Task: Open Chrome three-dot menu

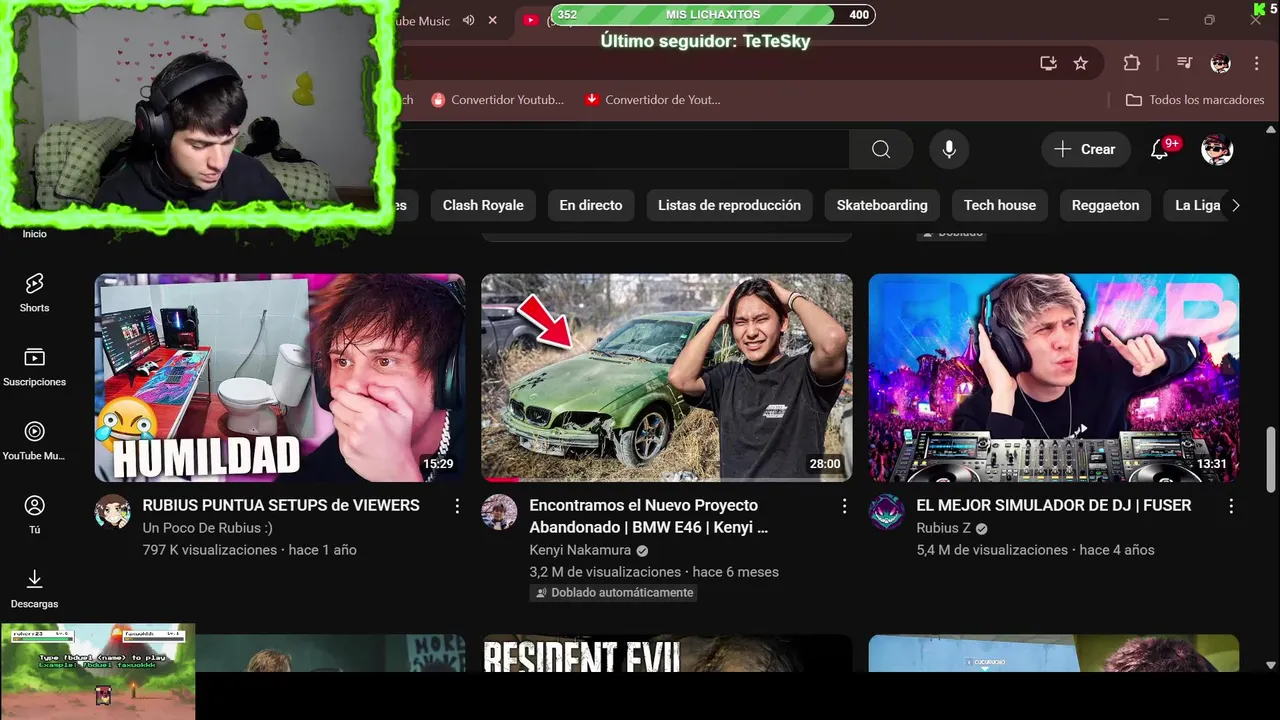Action: 1257,63
